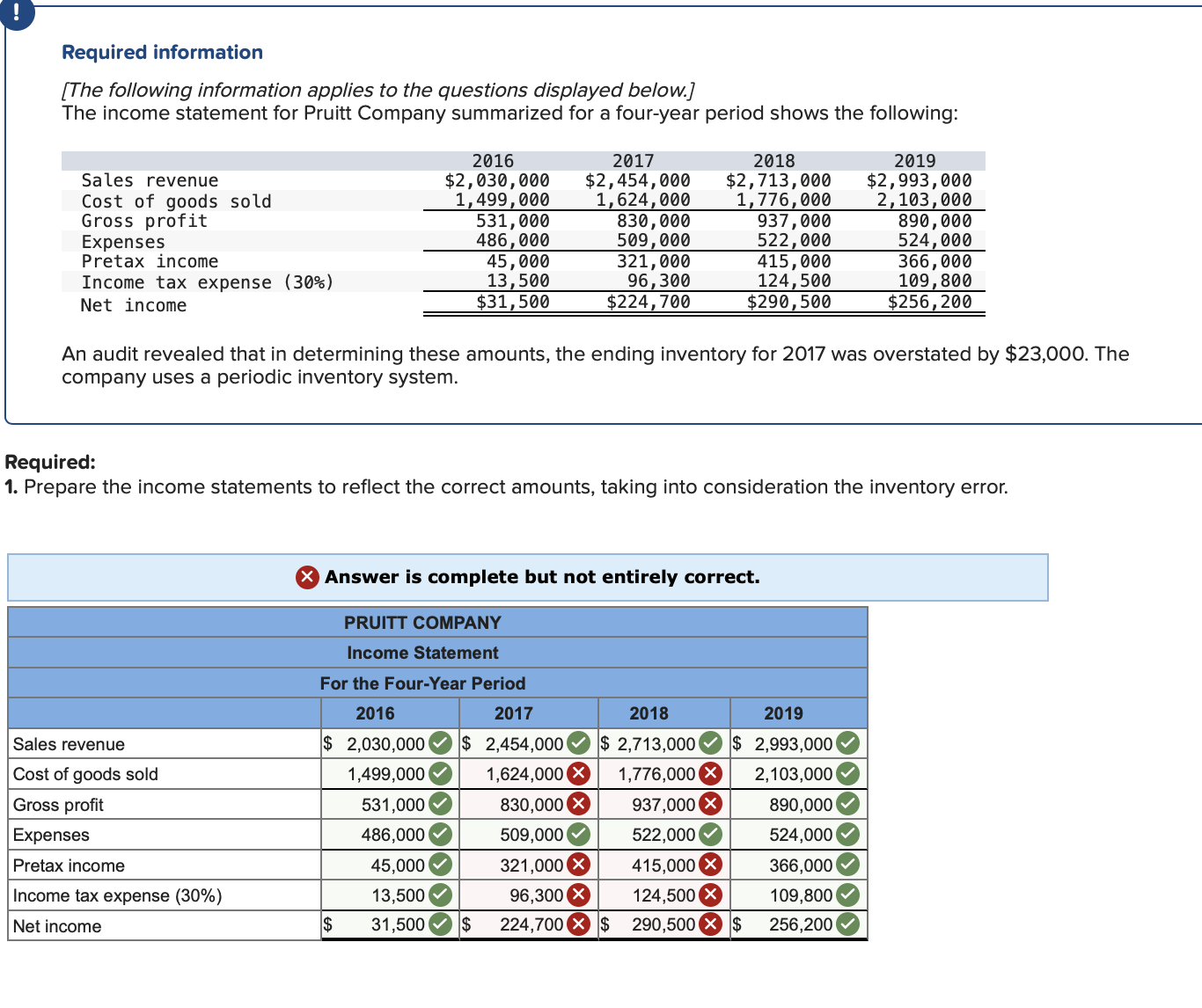This screenshot has width=1202, height=1008.
Task: Click green check beside 2016 net income 31,500
Action: pyautogui.click(x=441, y=924)
